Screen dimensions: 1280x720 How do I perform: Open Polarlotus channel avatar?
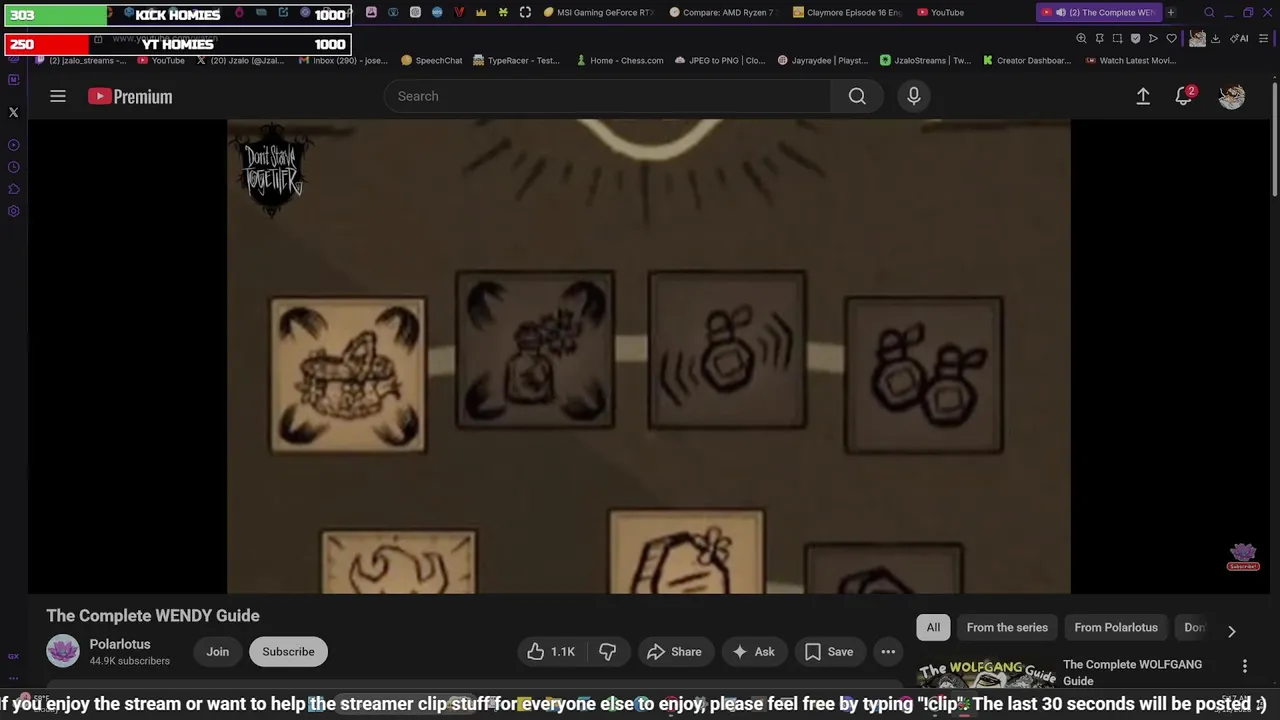coord(63,651)
